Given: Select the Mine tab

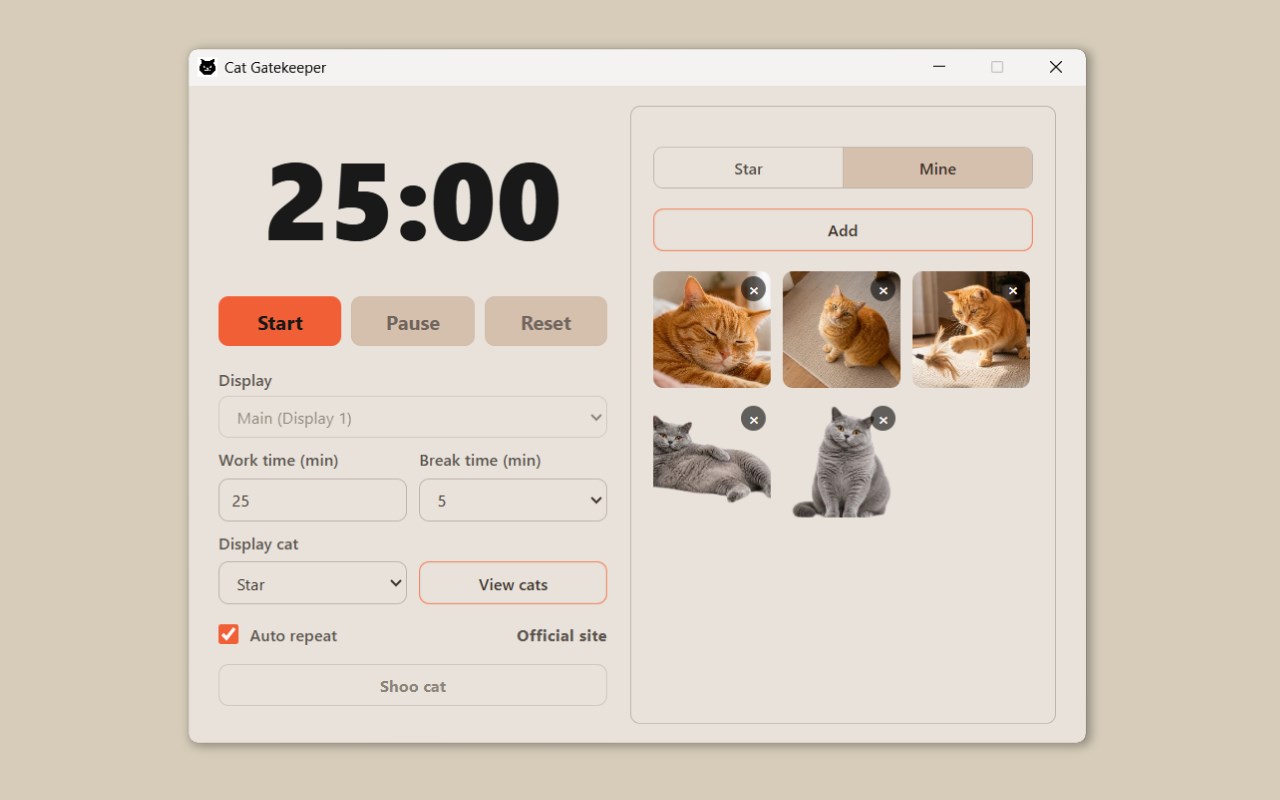Looking at the screenshot, I should pos(938,168).
